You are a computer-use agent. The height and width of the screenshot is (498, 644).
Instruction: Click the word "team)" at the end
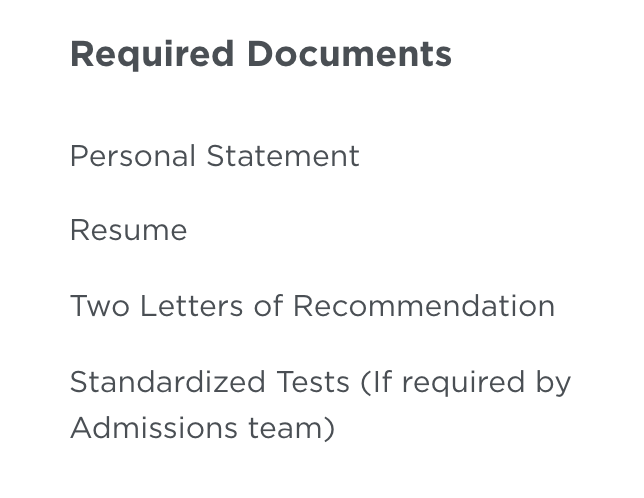(292, 428)
